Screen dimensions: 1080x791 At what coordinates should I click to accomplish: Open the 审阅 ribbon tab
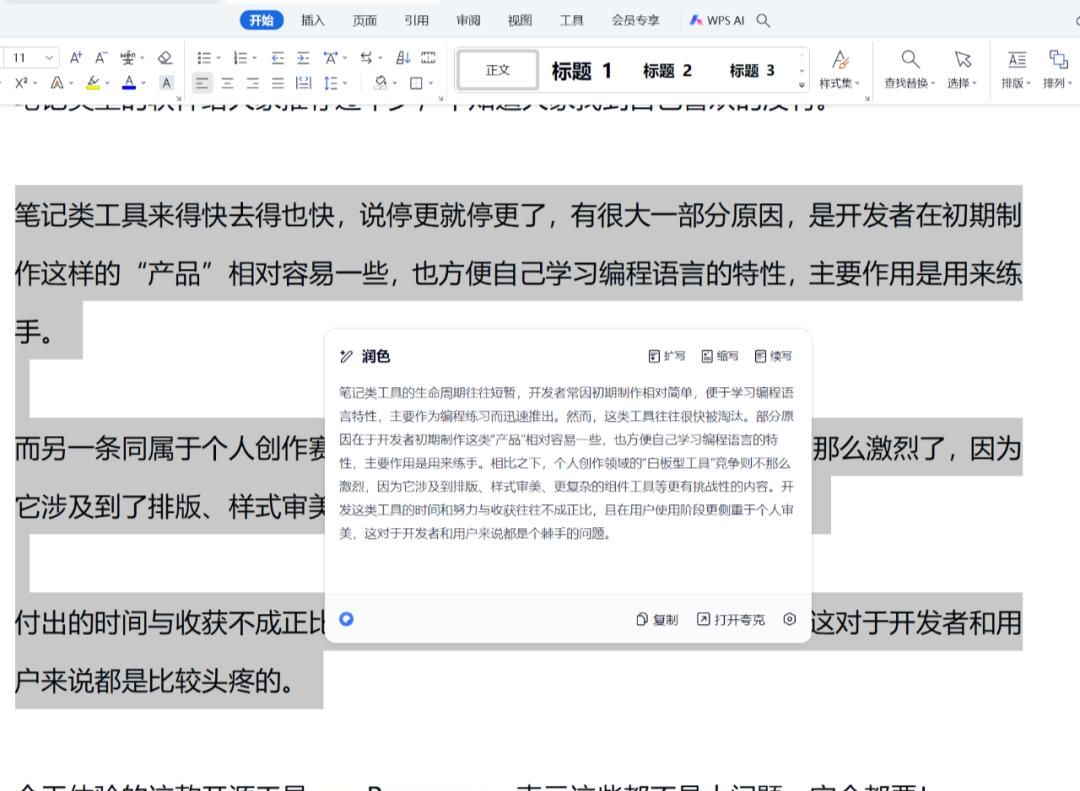(x=468, y=20)
